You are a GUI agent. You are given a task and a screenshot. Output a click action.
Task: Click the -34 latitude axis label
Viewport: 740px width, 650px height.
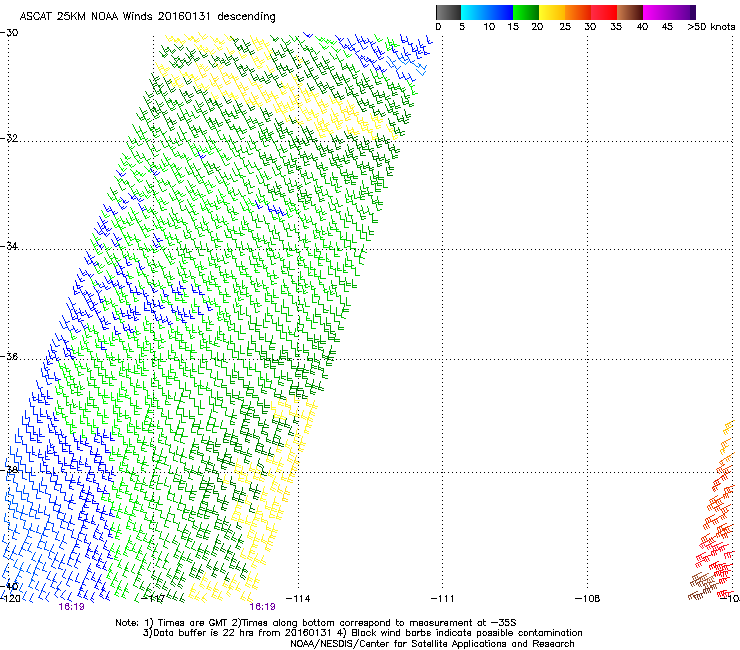click(x=9, y=246)
